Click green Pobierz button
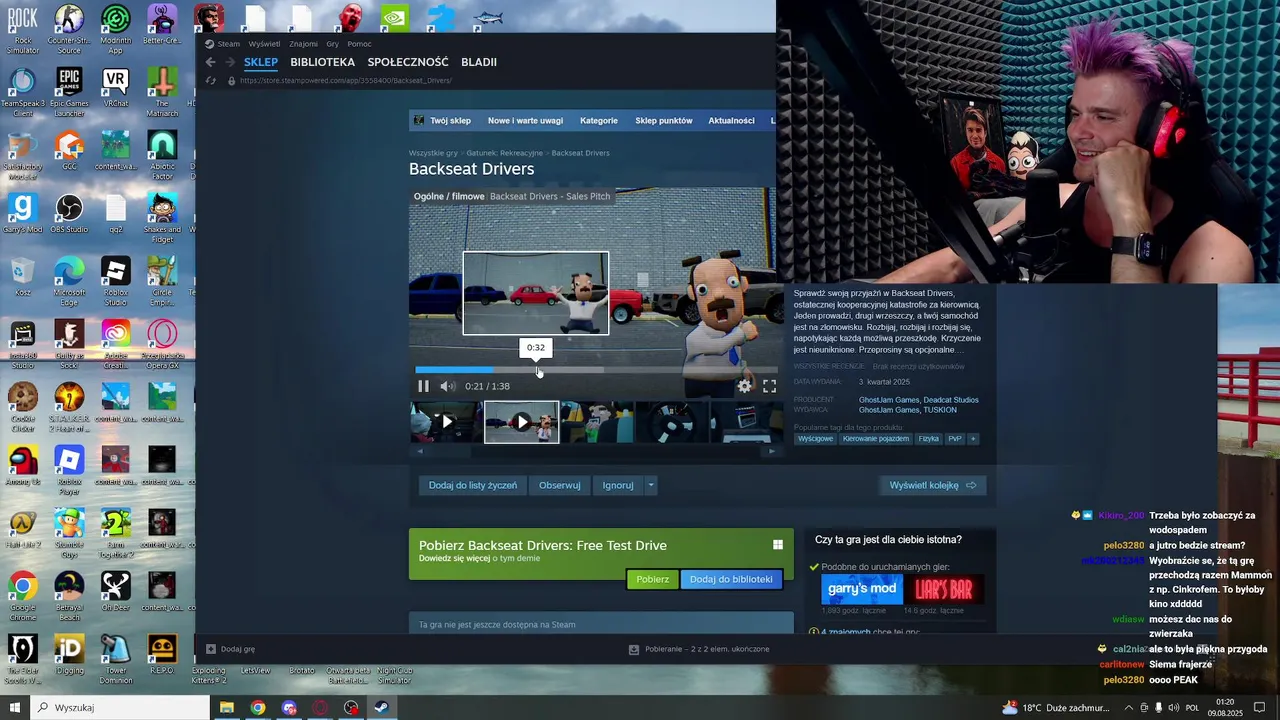Screen dimensions: 1280x720 (x=652, y=579)
